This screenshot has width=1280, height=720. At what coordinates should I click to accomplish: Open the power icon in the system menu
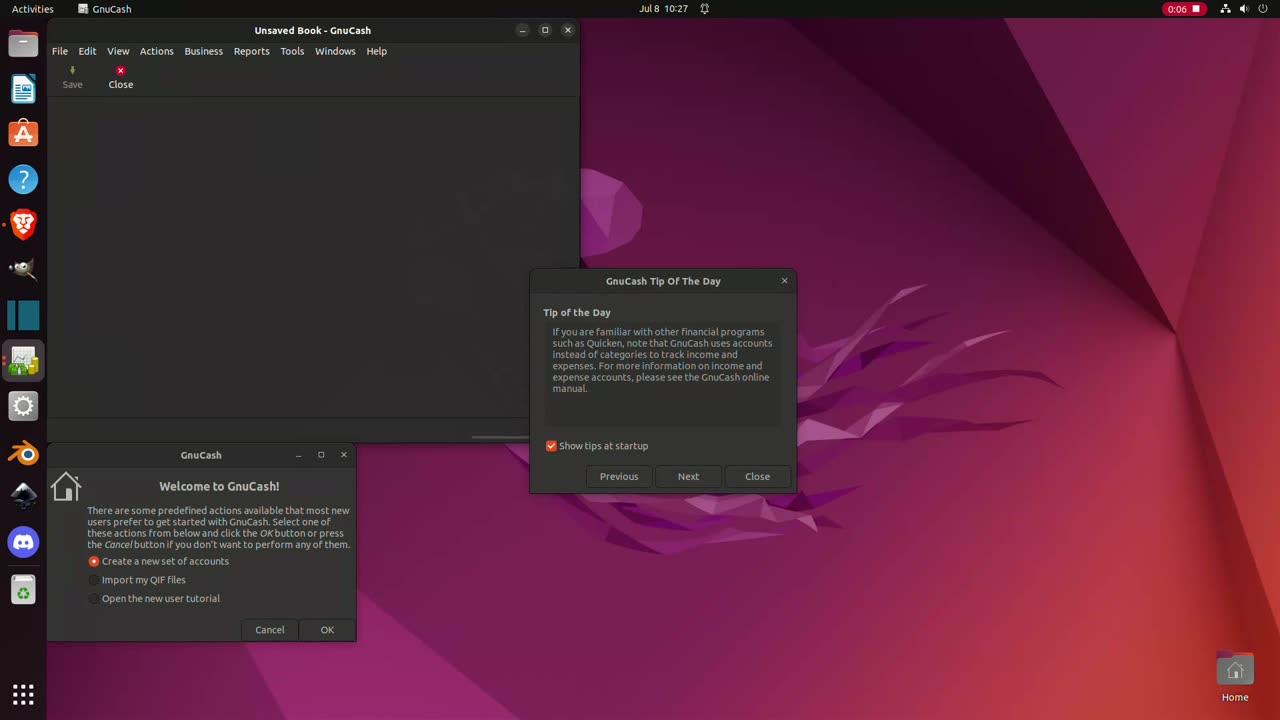pos(1263,9)
